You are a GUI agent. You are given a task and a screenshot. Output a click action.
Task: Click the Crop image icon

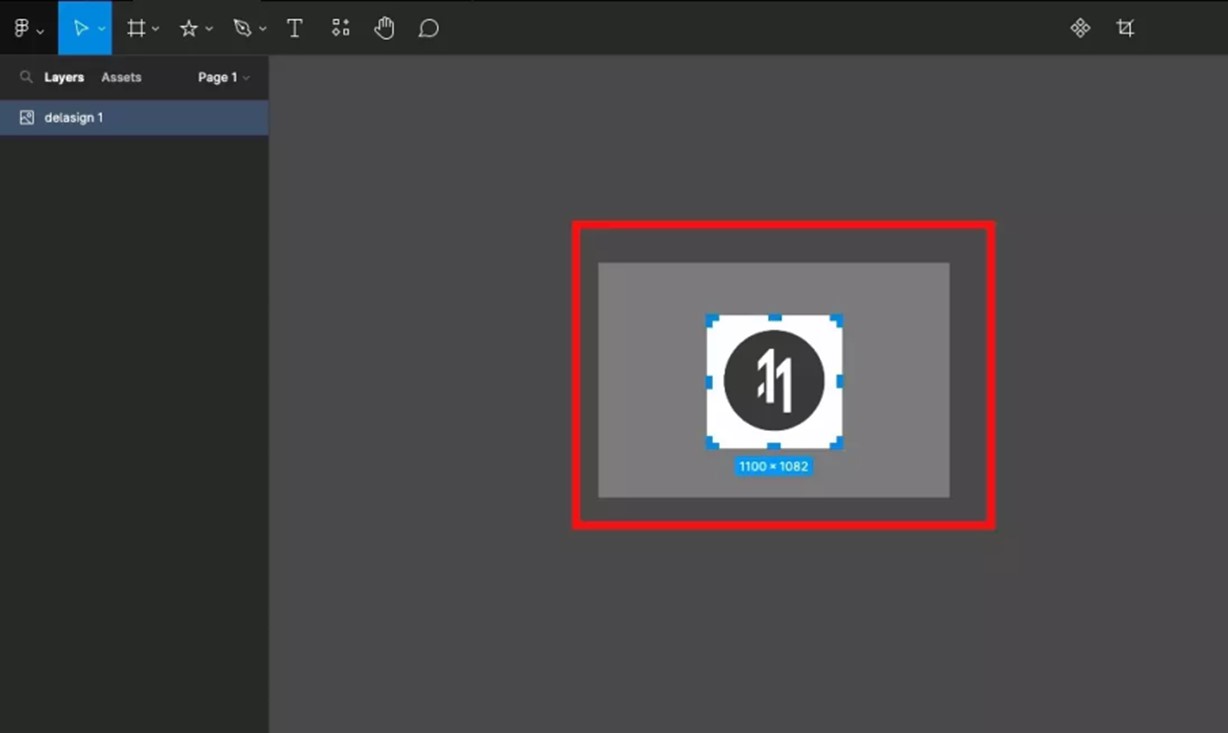[x=1125, y=28]
